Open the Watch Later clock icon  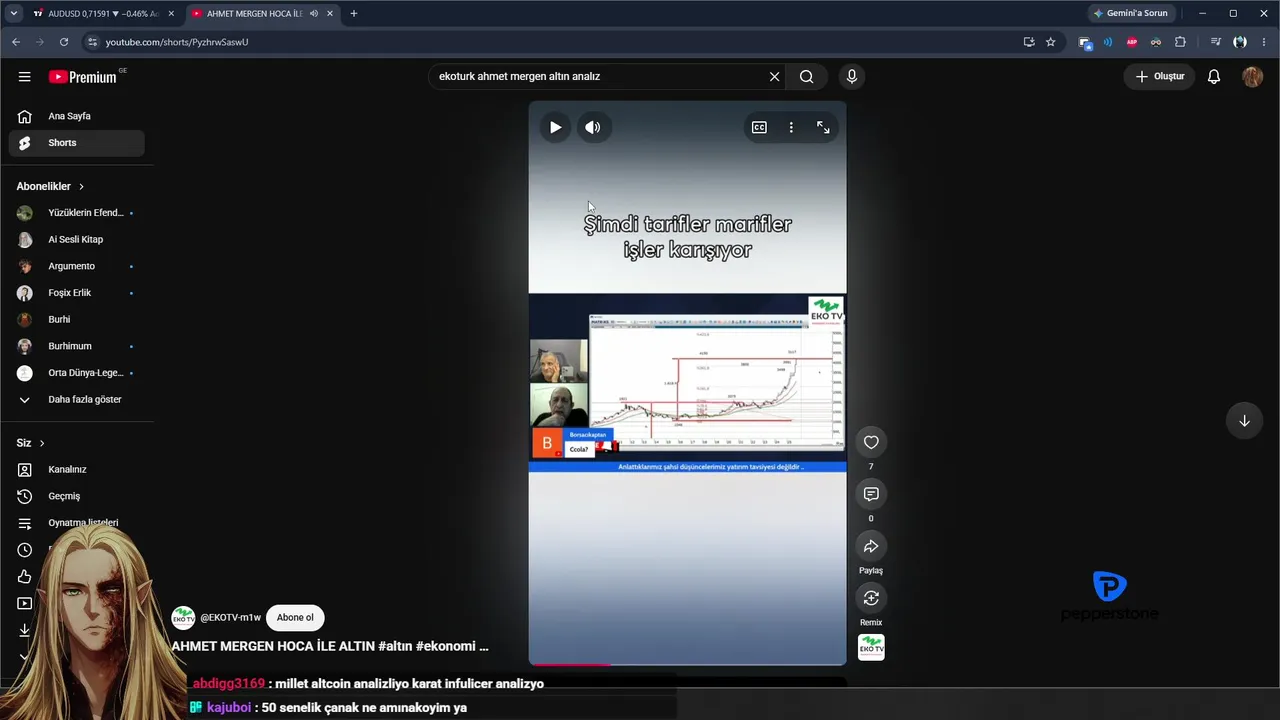[25, 550]
